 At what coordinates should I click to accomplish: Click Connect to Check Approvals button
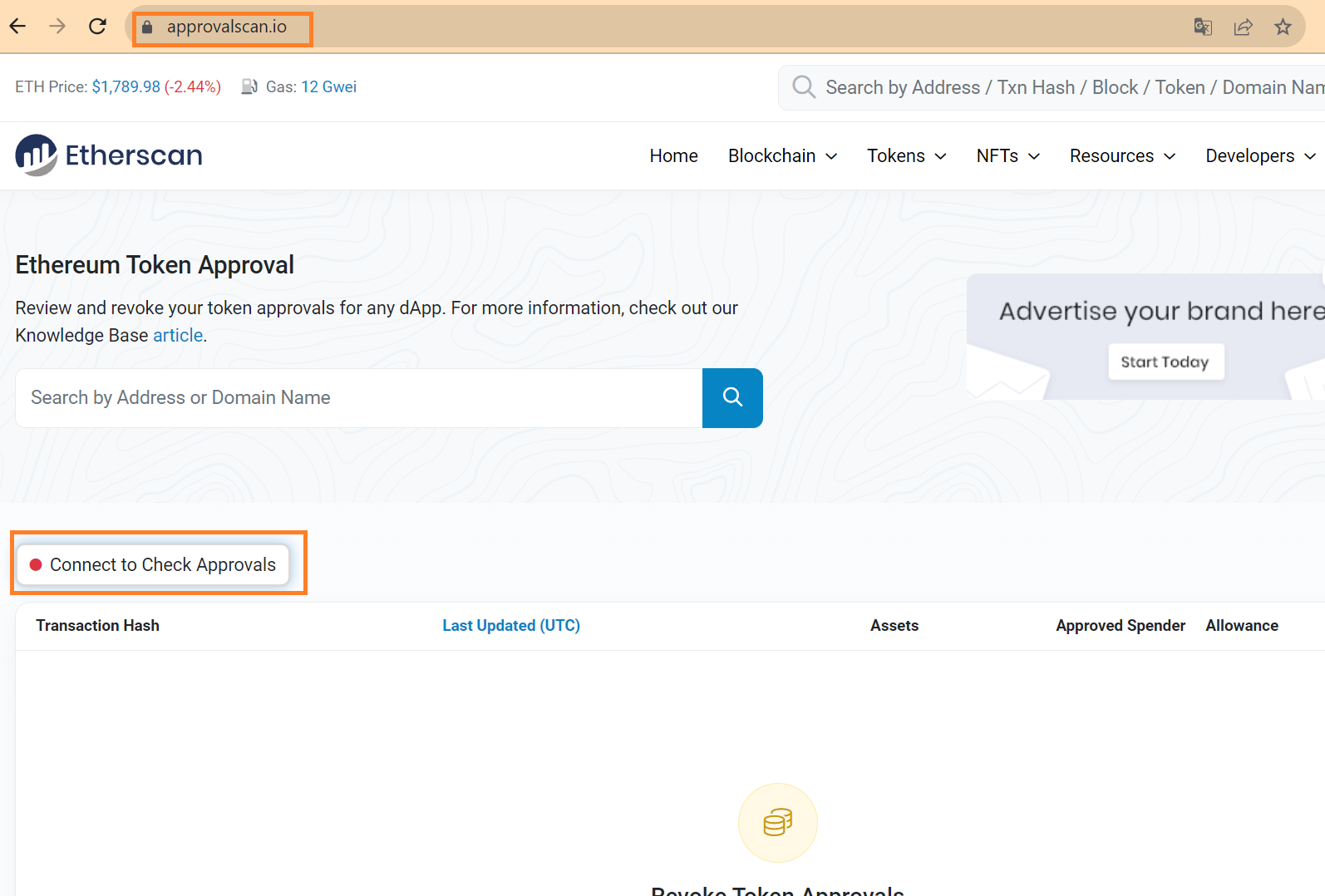click(x=153, y=565)
